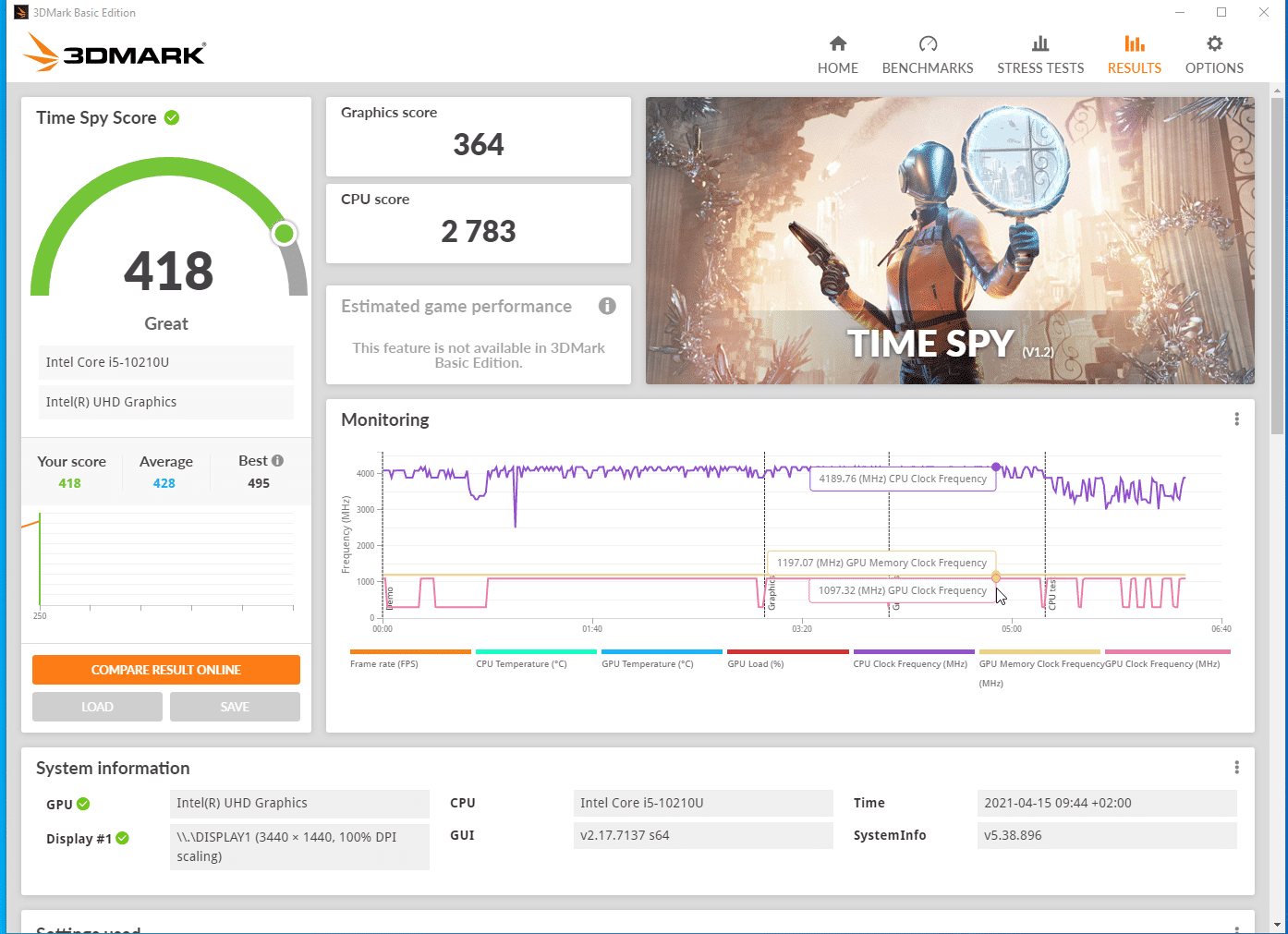Click the GPU field Intel(R) UHD Graphics in System information

pyautogui.click(x=299, y=803)
